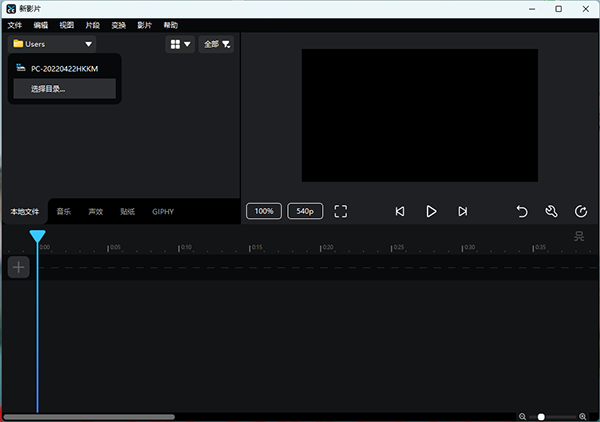Click the timeline zoom slider handle

(541, 417)
